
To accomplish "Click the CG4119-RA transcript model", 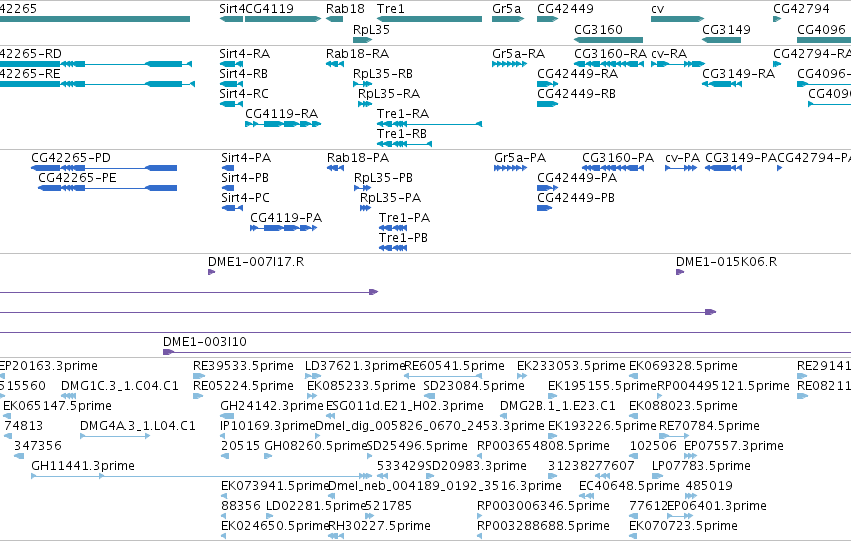I will [x=283, y=124].
